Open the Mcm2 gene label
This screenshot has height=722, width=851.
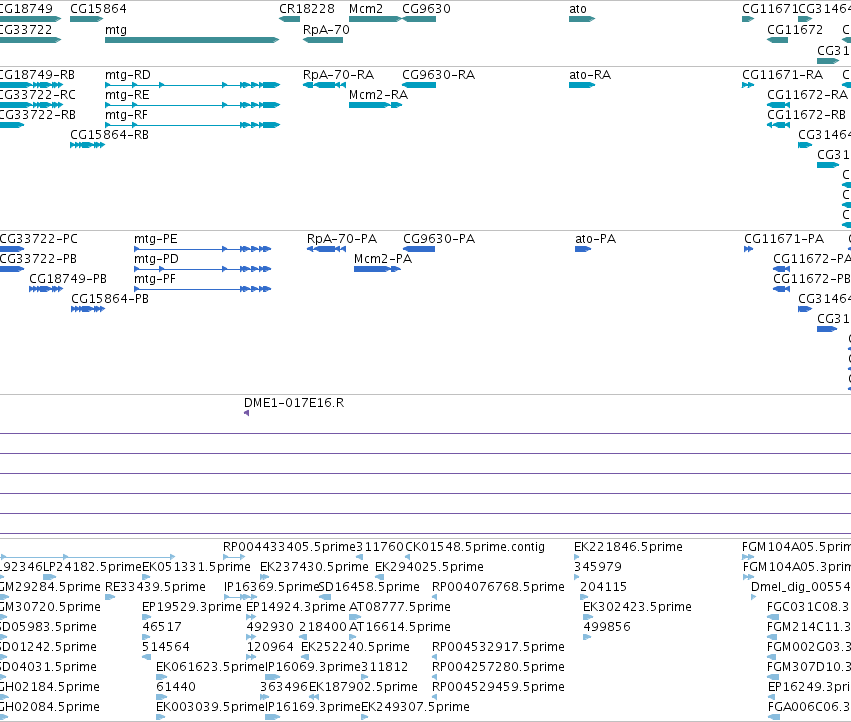coord(366,9)
